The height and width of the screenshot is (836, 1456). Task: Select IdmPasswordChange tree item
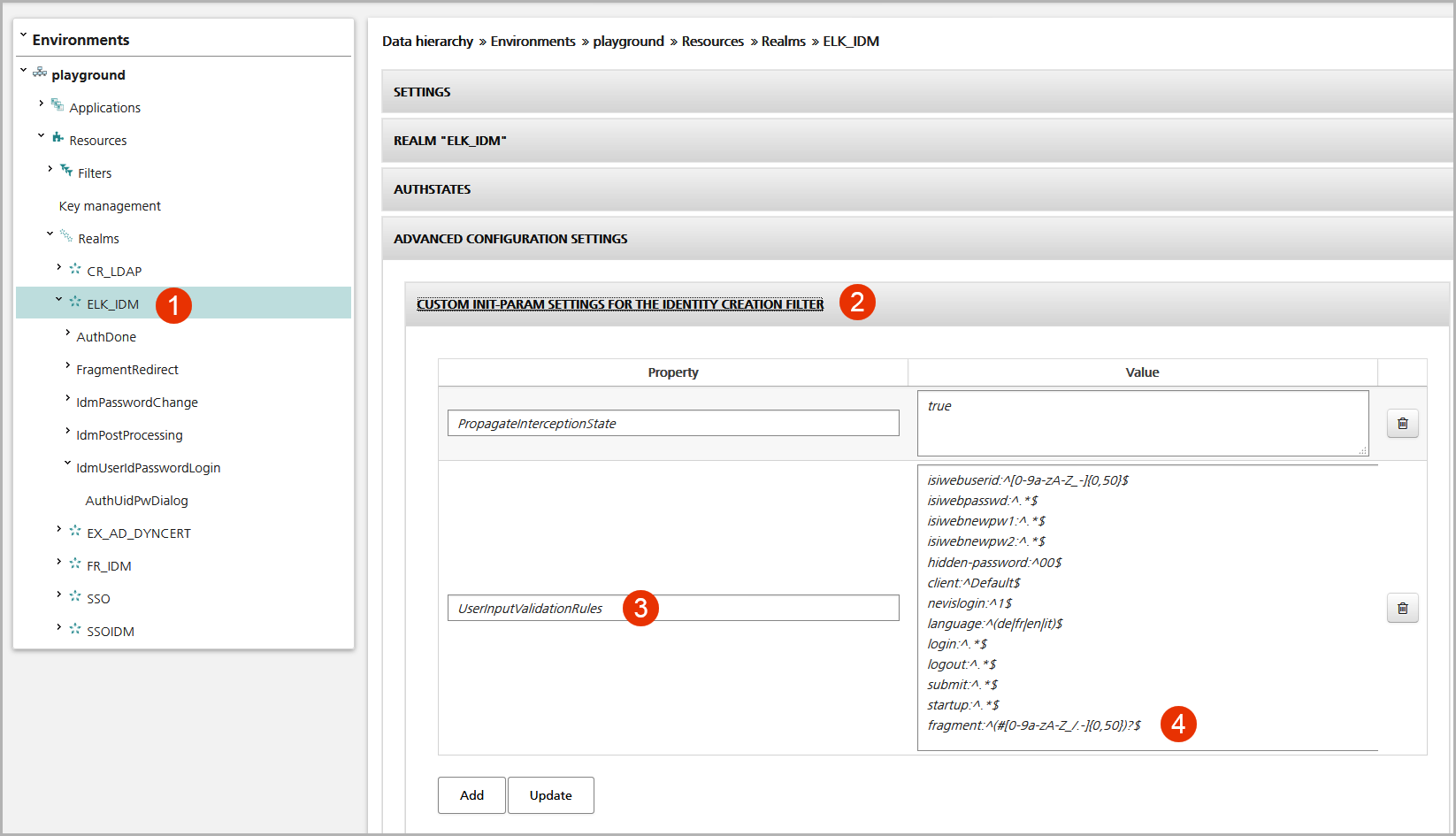pyautogui.click(x=137, y=403)
